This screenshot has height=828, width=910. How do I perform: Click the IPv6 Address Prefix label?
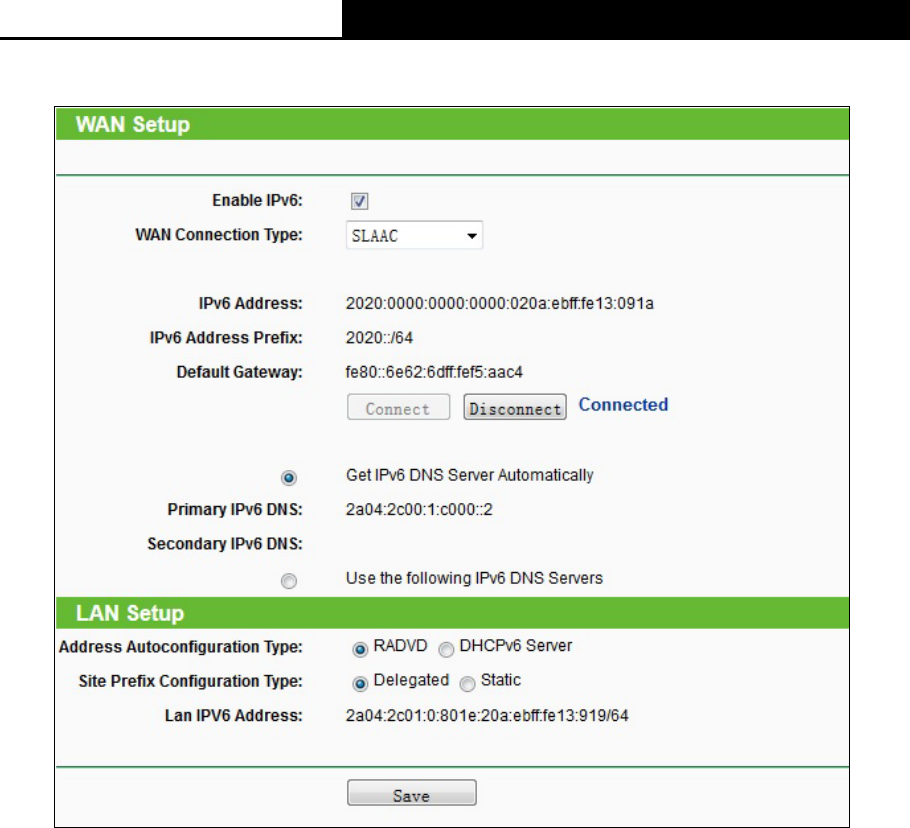pyautogui.click(x=226, y=338)
